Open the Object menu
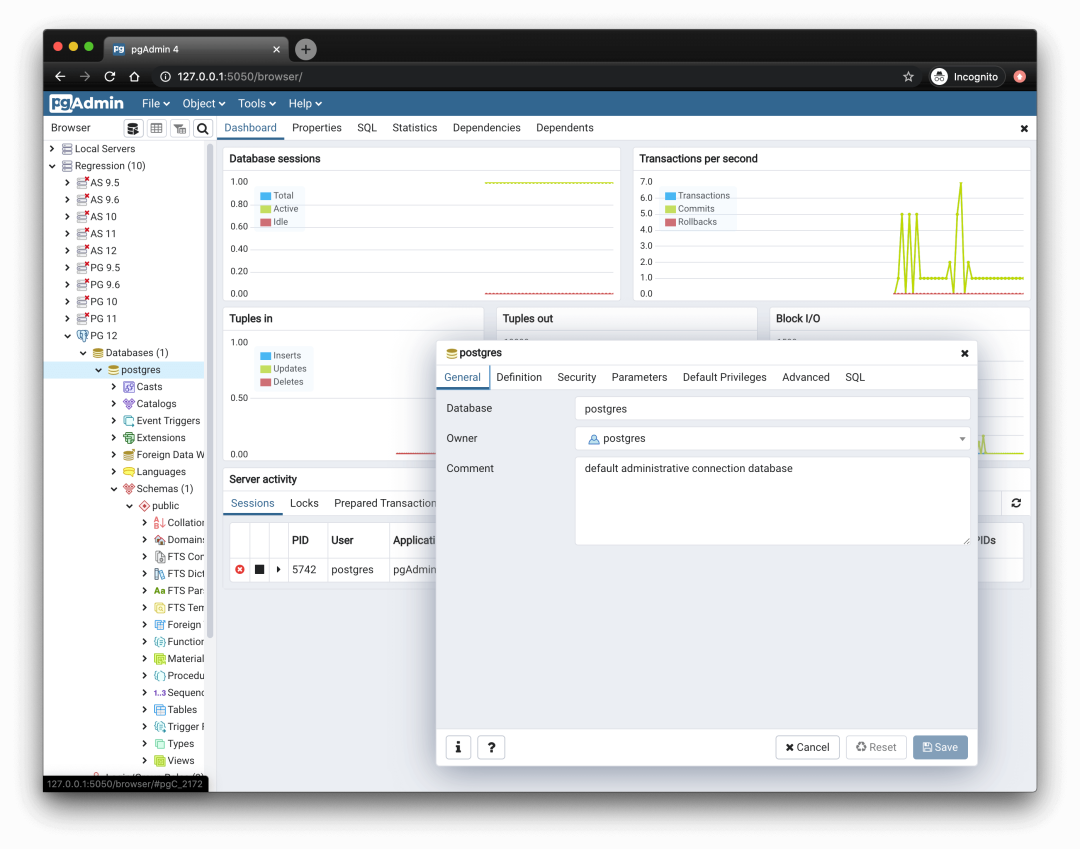The height and width of the screenshot is (849, 1080). [204, 103]
